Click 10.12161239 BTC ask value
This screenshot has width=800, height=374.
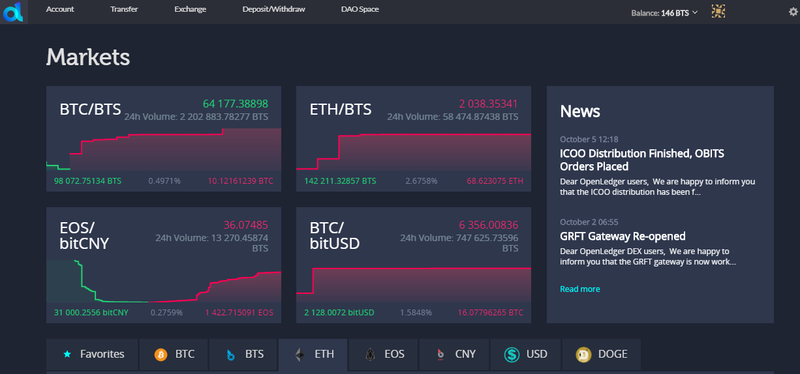tap(240, 181)
